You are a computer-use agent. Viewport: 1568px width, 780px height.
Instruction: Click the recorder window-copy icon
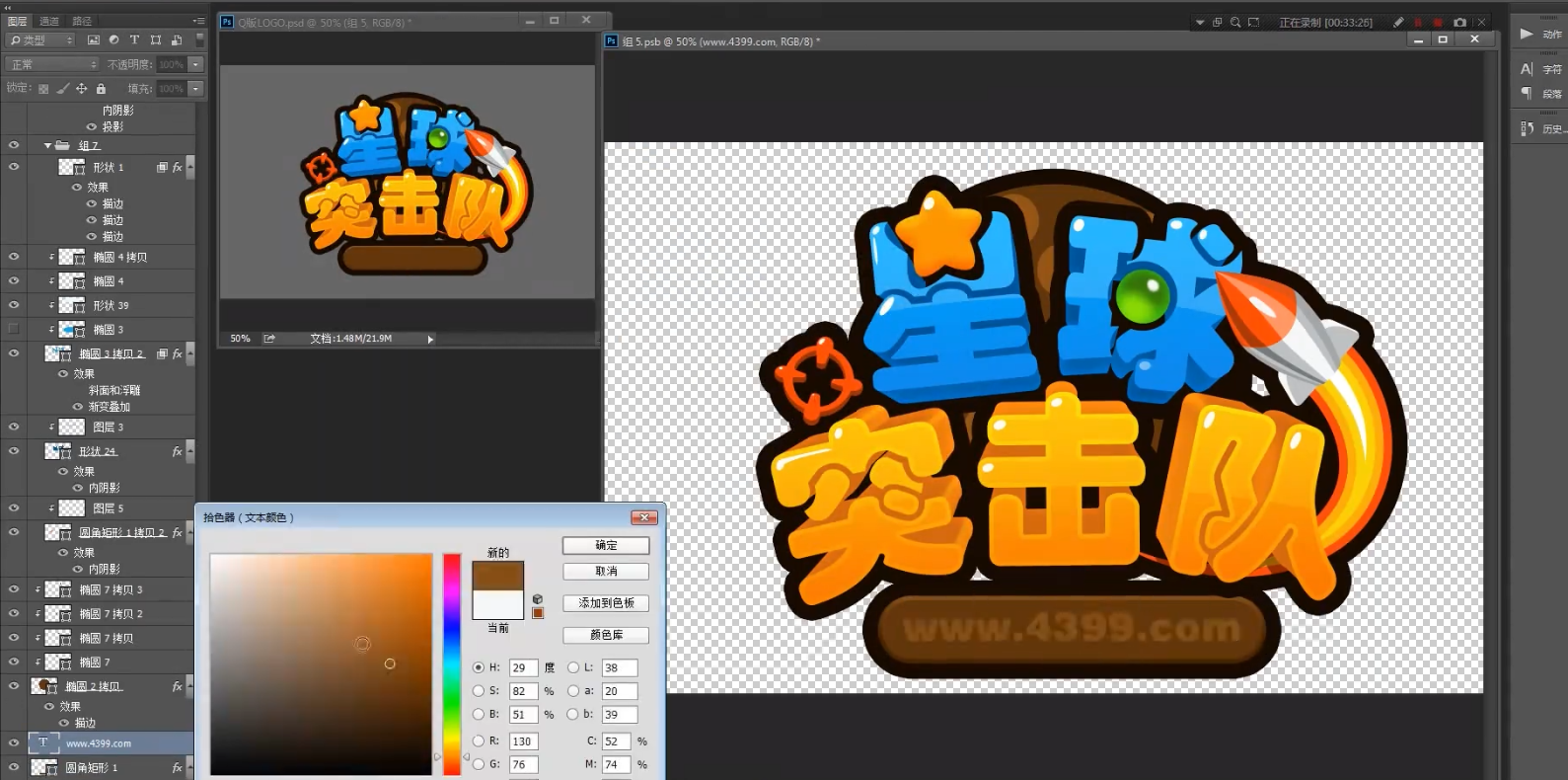click(1218, 22)
